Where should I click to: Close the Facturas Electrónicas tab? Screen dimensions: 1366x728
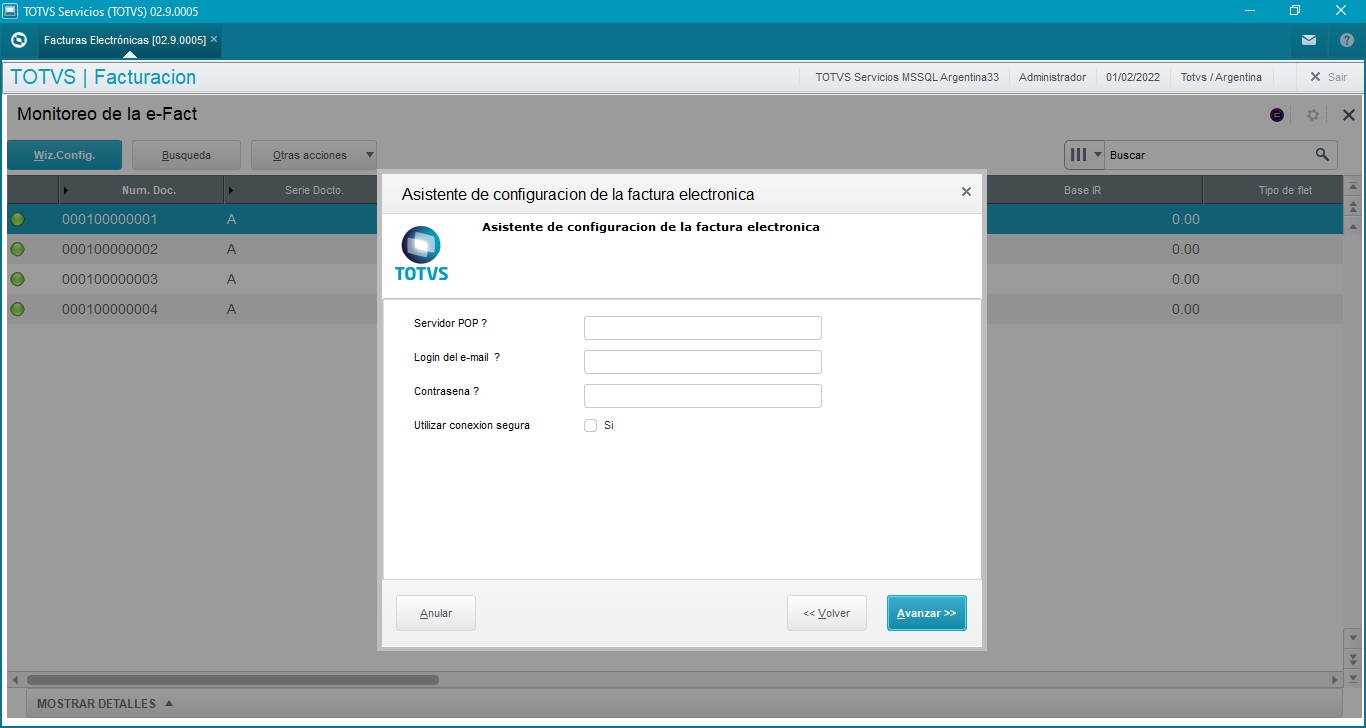(214, 39)
